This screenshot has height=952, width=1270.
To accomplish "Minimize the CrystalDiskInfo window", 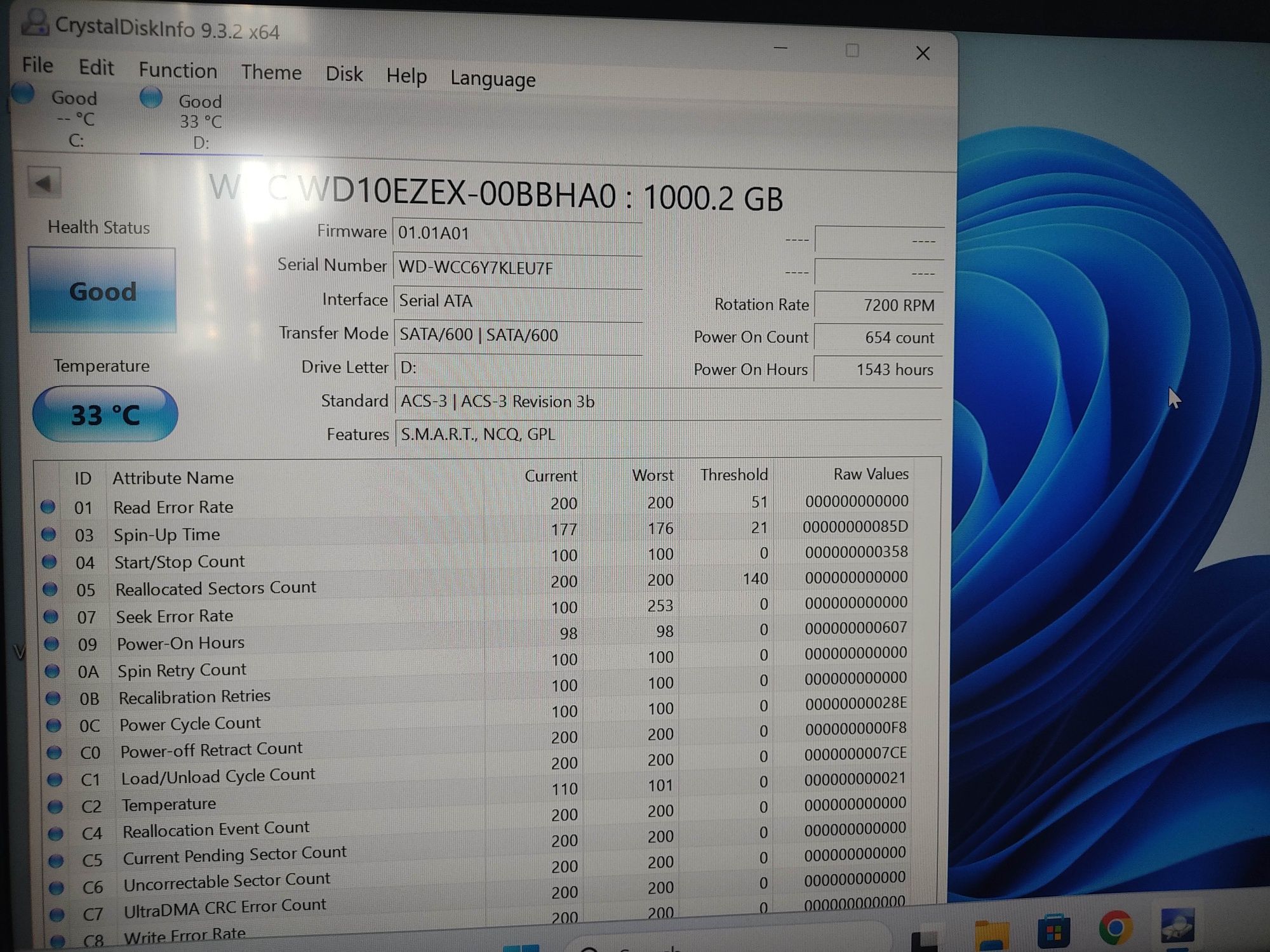I will [781, 48].
